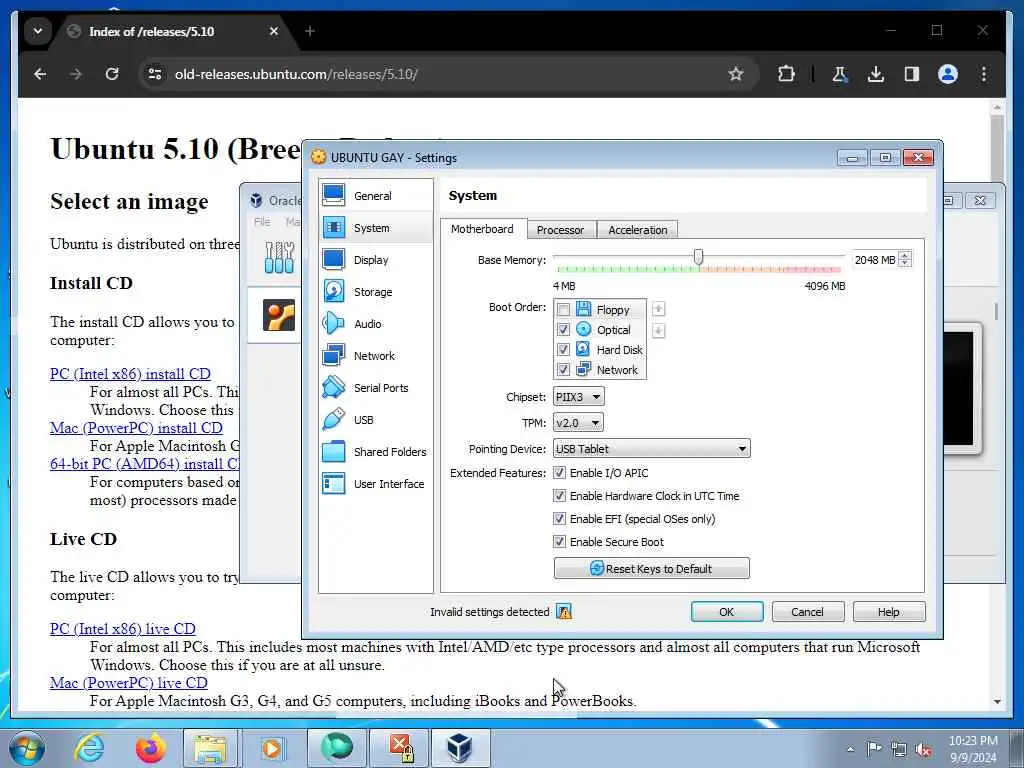Click the Base Memory slider handle

pos(698,257)
